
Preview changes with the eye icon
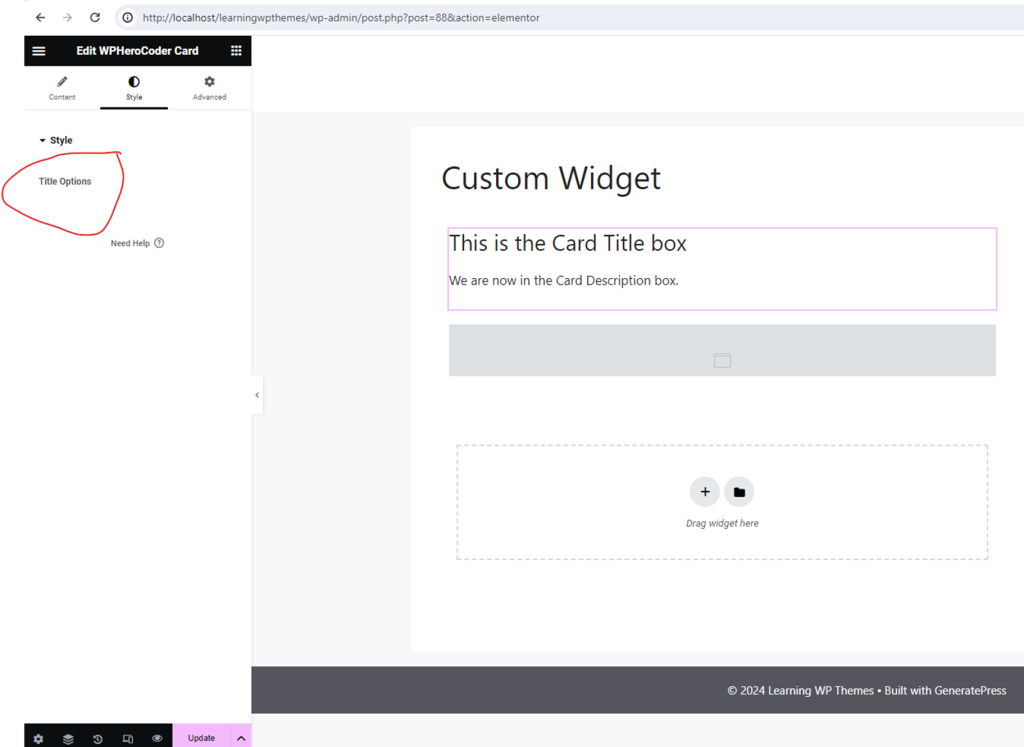157,738
